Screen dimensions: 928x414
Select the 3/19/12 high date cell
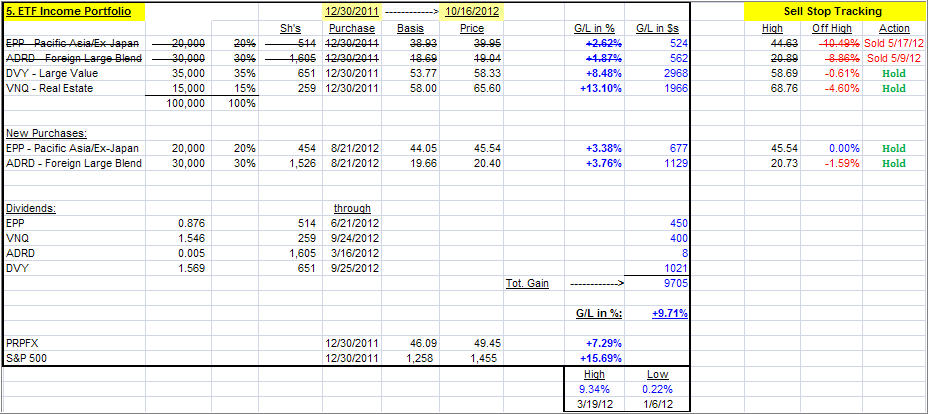tap(594, 405)
